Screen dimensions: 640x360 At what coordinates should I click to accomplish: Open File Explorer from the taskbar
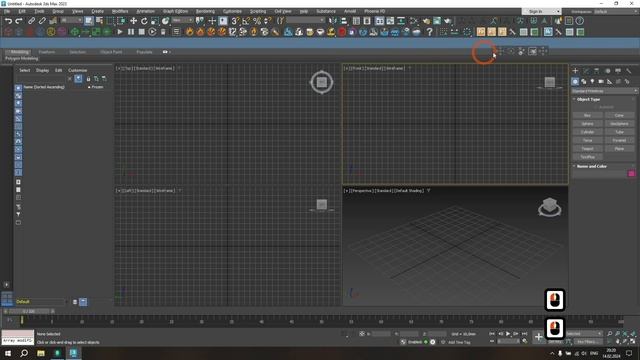tap(41, 353)
